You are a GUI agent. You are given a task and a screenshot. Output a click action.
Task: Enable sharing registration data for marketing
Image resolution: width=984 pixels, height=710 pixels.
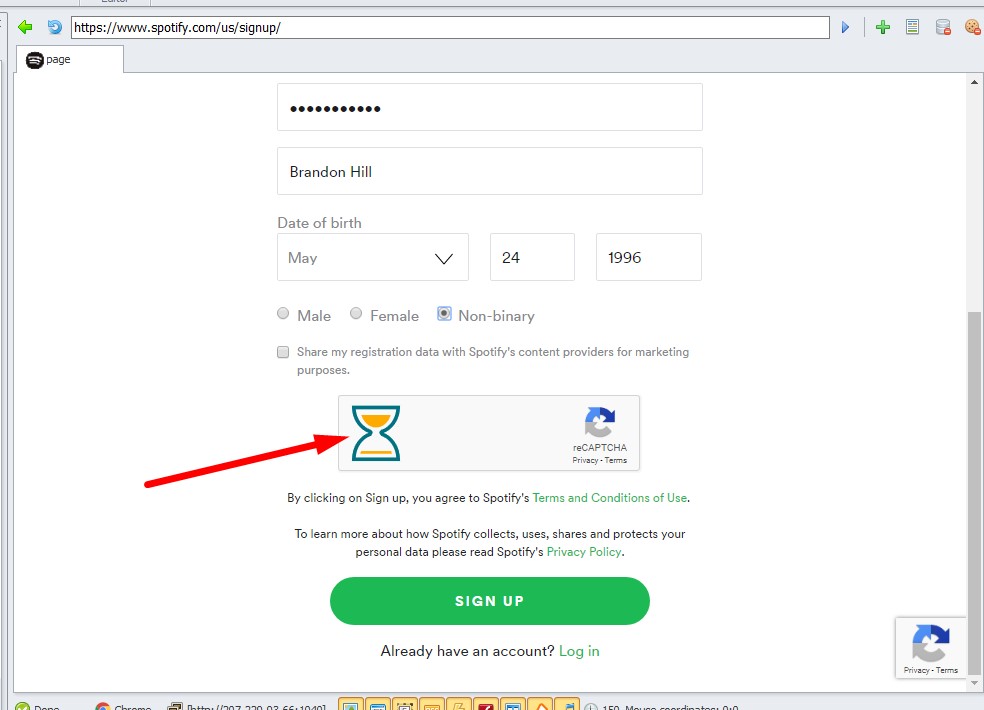point(283,352)
